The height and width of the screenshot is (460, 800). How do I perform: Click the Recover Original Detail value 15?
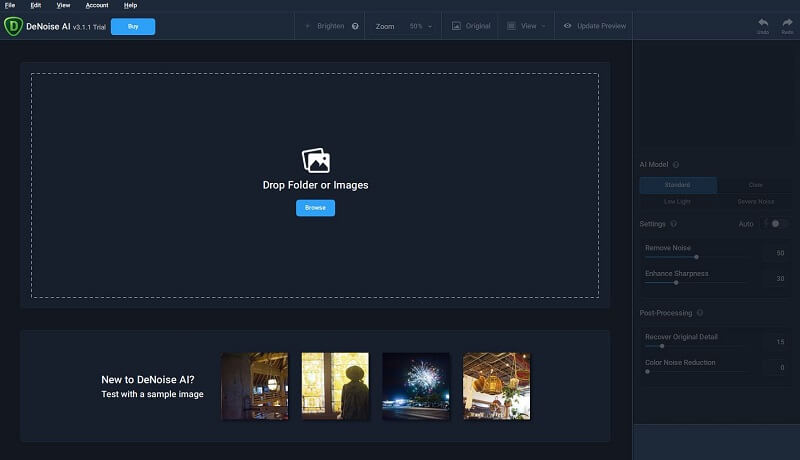coord(777,342)
